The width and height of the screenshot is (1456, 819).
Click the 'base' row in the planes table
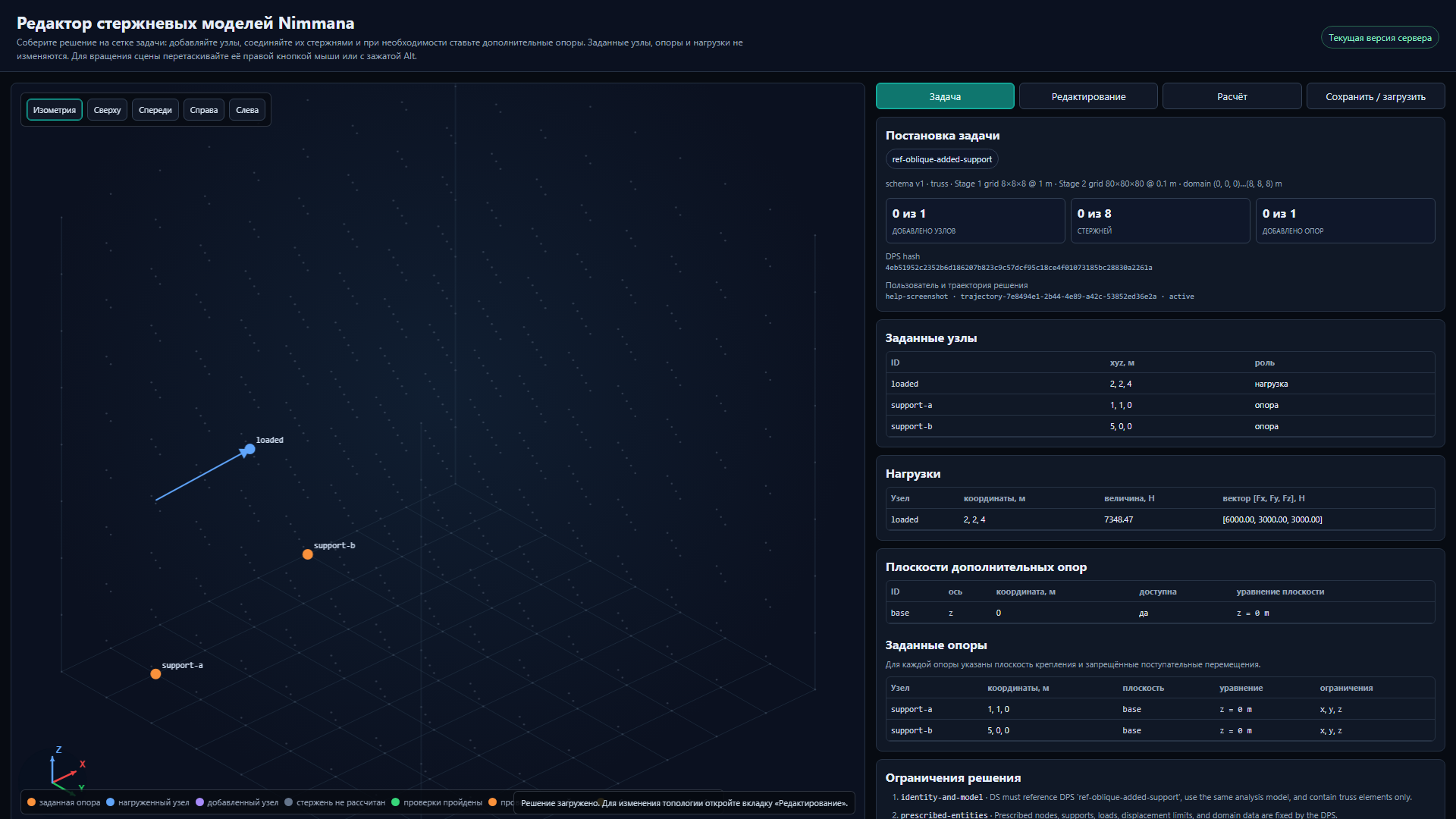pos(1160,613)
